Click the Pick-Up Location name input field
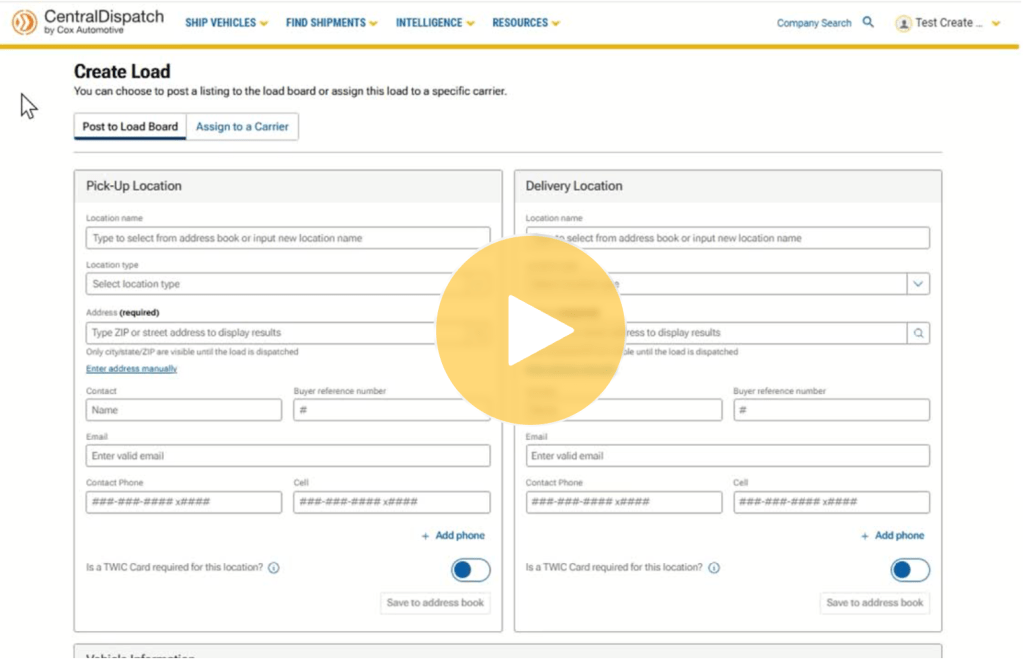 [x=288, y=238]
